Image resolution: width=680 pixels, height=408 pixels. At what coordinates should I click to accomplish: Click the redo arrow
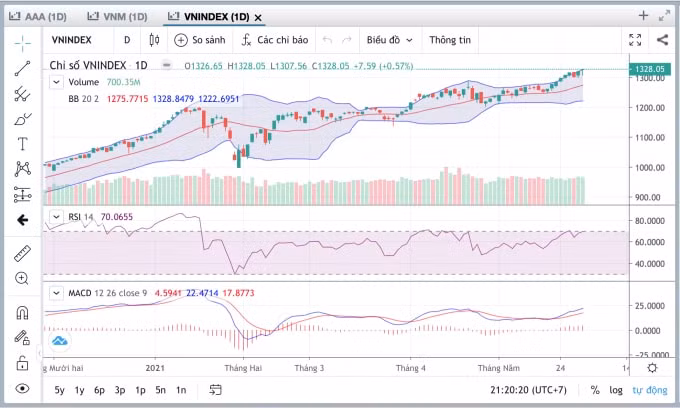coord(346,40)
